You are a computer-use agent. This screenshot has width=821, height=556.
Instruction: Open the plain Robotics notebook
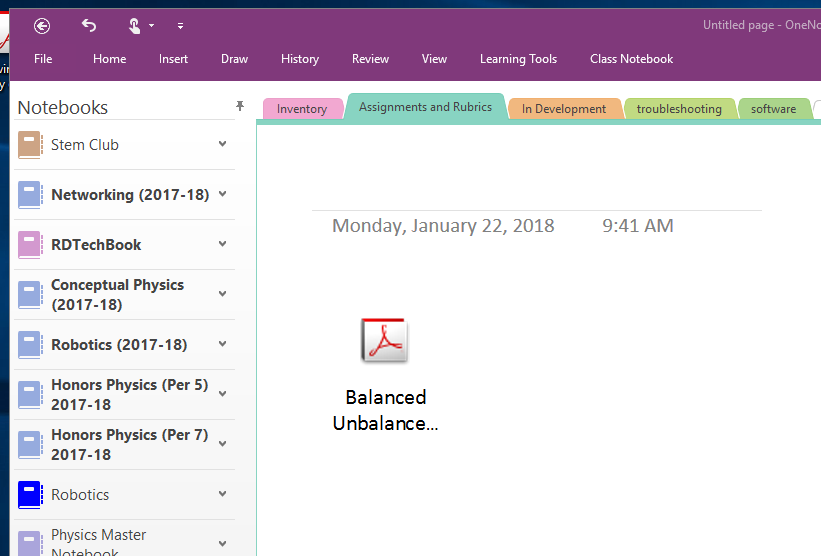[x=125, y=495]
